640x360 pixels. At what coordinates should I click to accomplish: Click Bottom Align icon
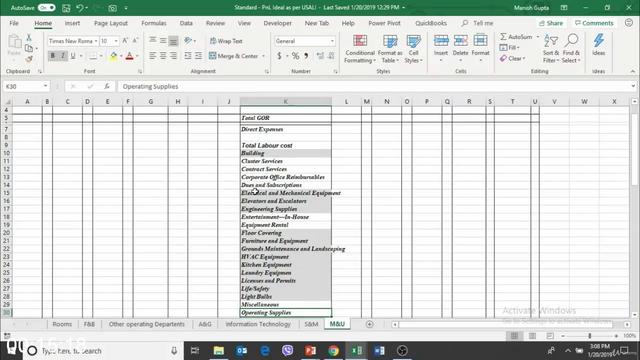(173, 40)
